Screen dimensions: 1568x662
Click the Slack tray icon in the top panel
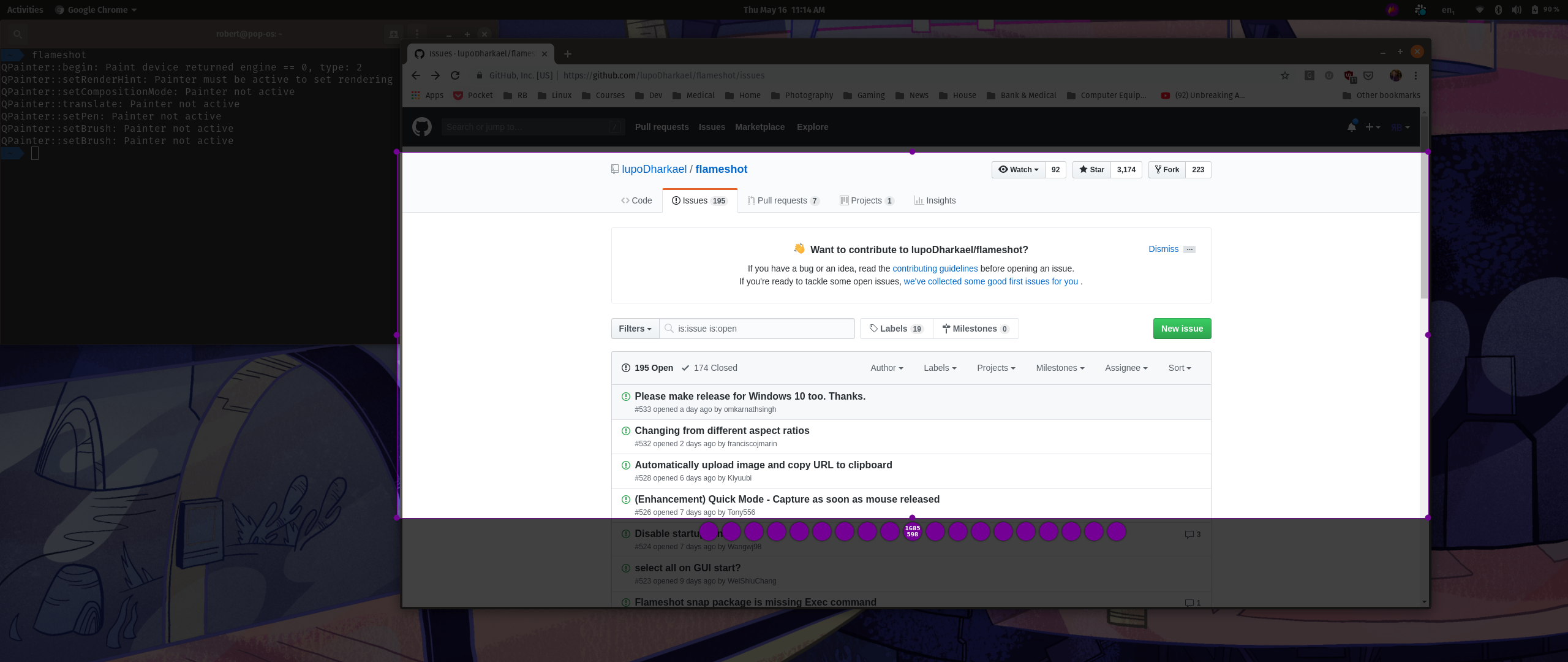tap(1420, 10)
